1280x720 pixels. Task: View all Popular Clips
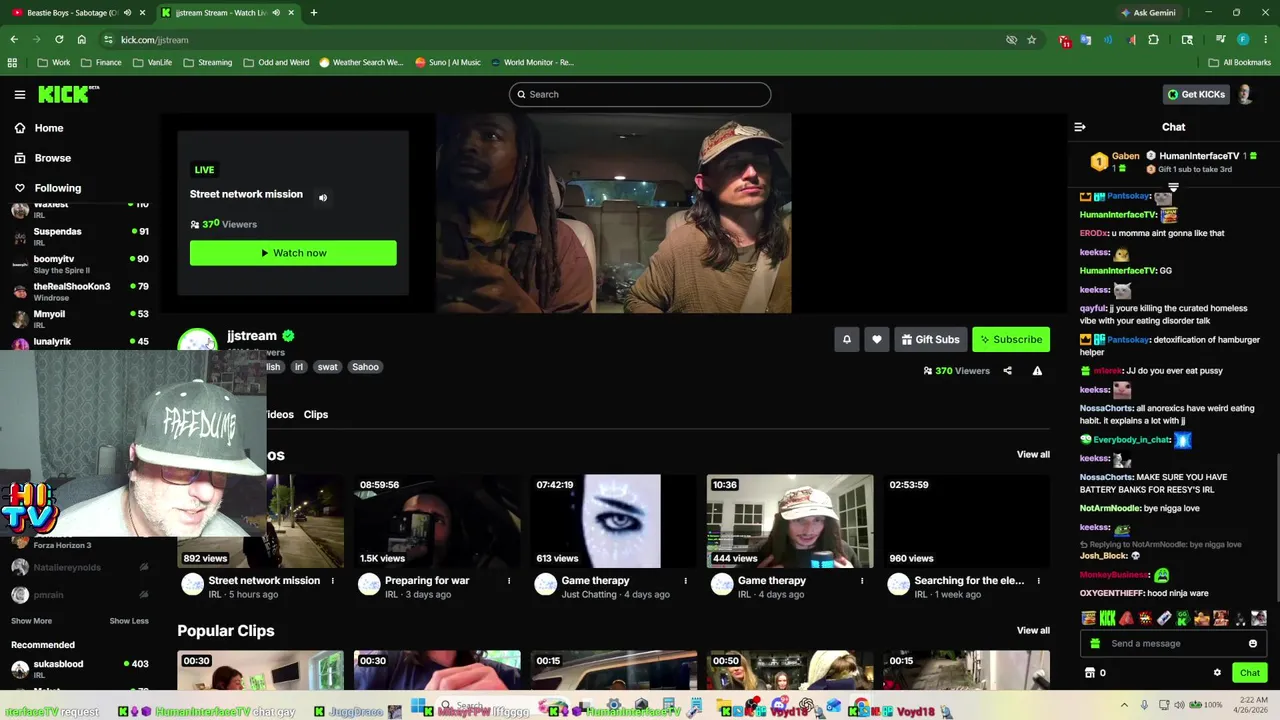tap(1033, 630)
